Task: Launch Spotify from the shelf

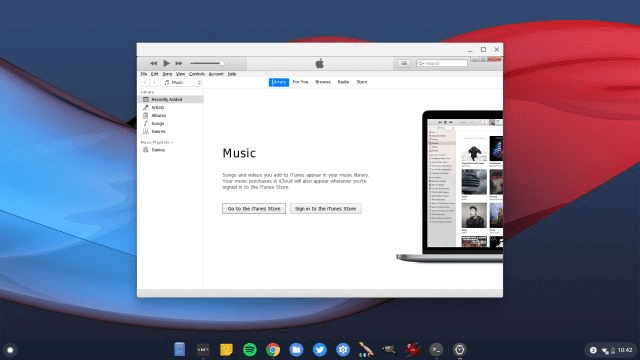Action: [x=249, y=349]
